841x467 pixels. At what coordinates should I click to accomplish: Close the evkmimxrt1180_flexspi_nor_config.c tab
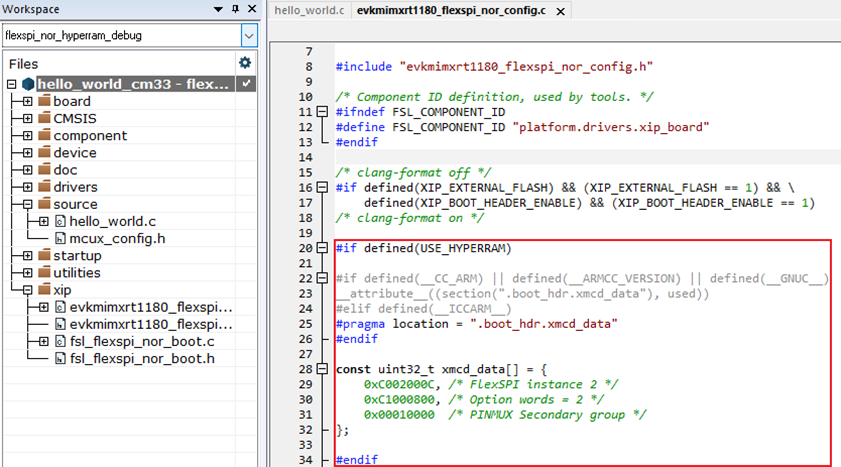[558, 11]
